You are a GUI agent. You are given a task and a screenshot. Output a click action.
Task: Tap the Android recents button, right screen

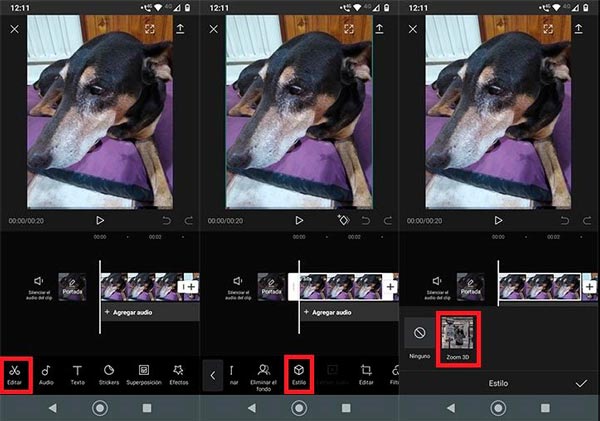[545, 408]
